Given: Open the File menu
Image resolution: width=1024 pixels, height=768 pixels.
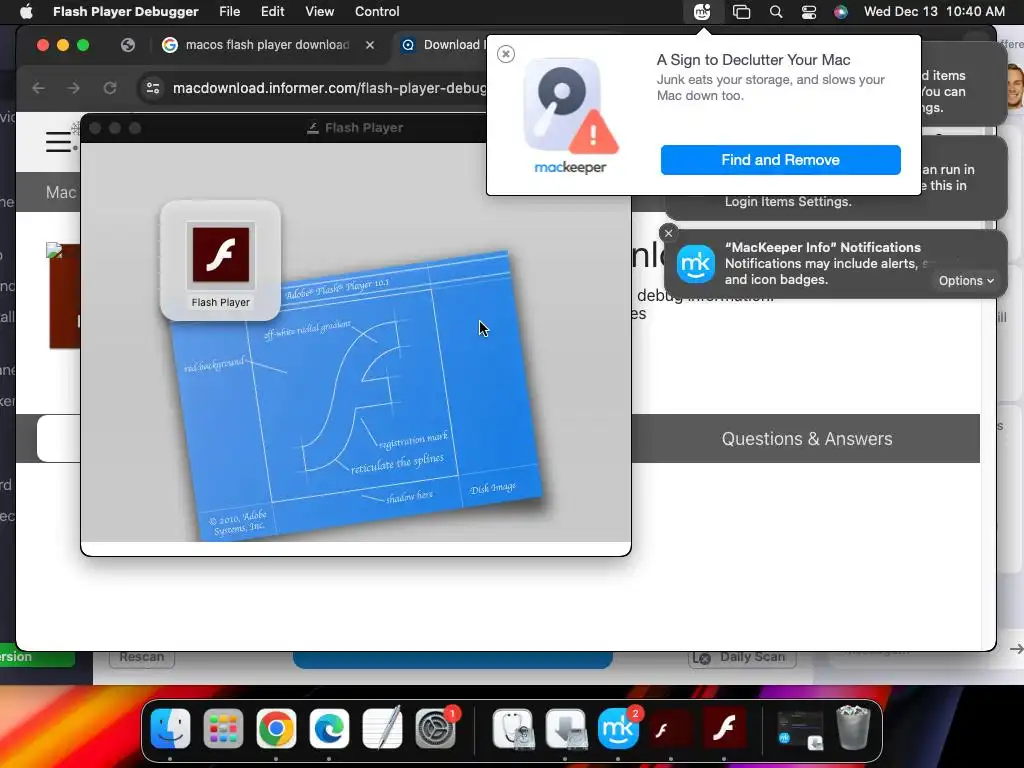Looking at the screenshot, I should pyautogui.click(x=229, y=11).
